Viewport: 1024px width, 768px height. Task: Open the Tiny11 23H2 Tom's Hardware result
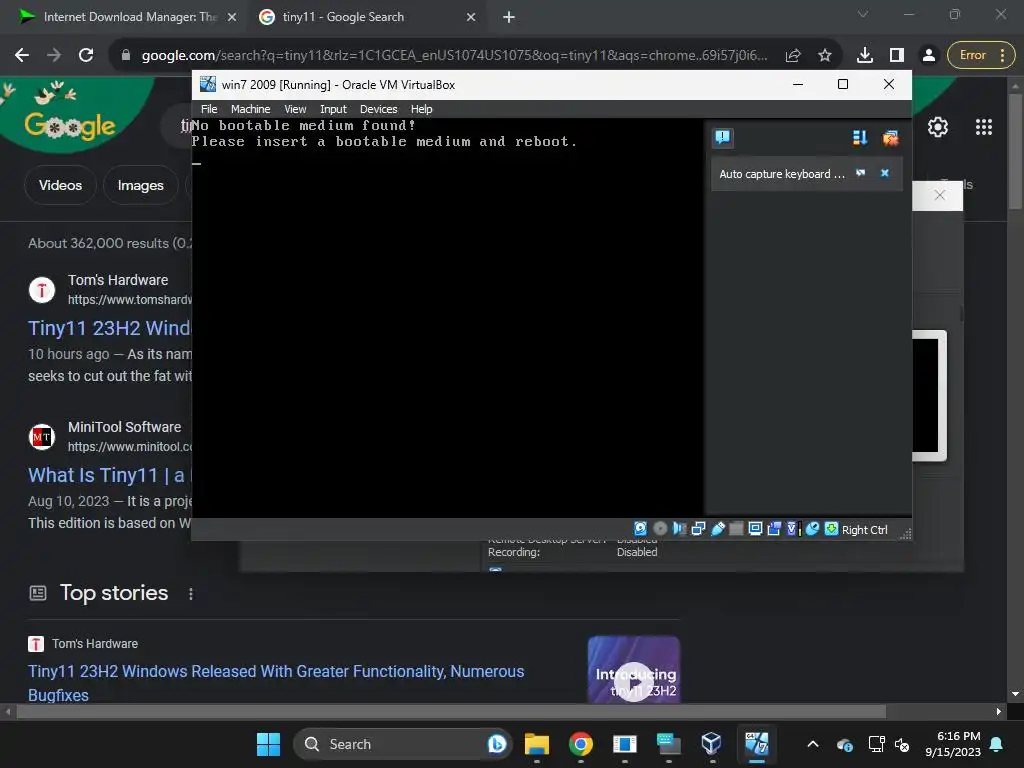109,328
